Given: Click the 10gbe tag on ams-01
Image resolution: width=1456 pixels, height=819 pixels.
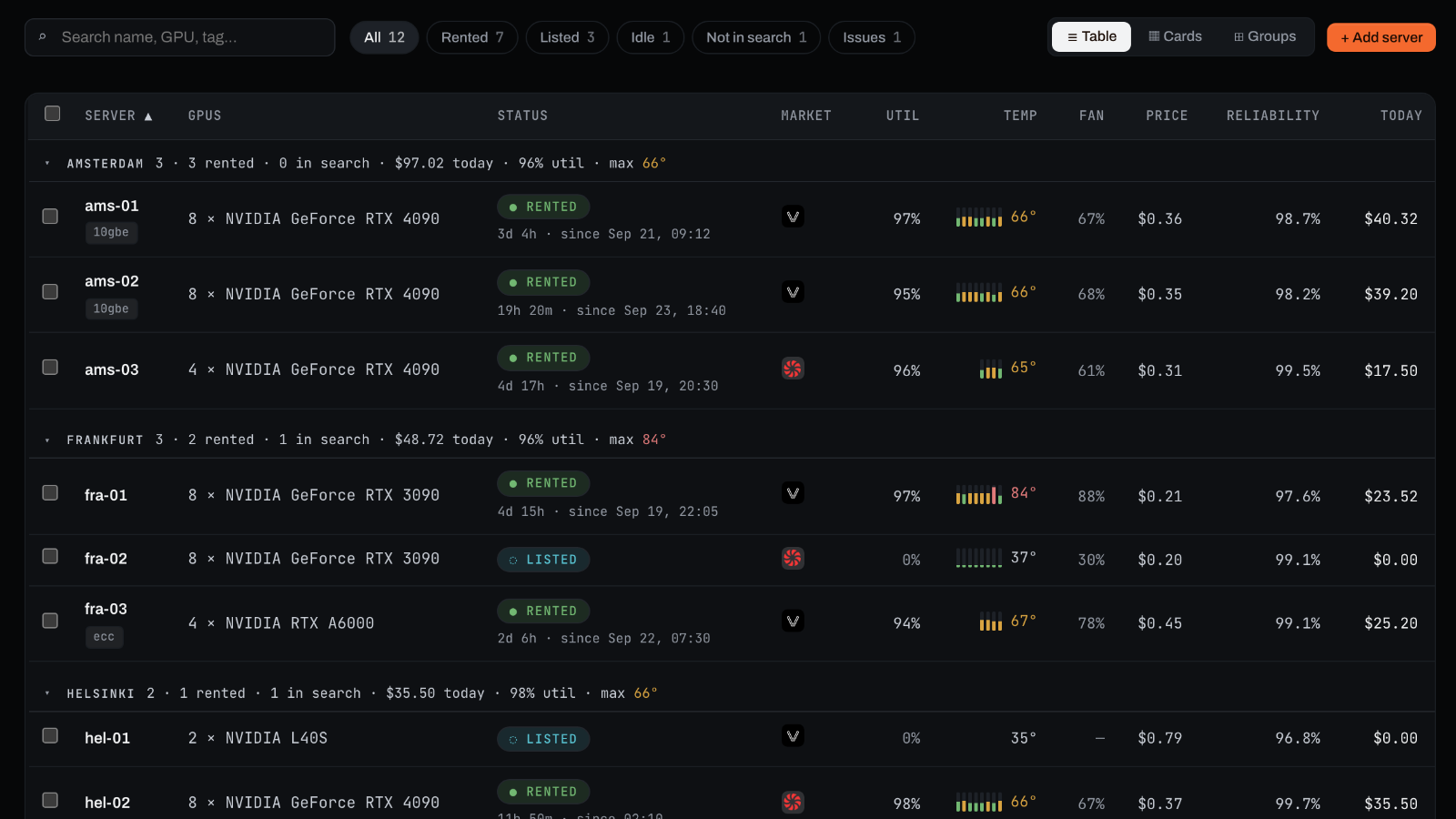Looking at the screenshot, I should click(111, 233).
